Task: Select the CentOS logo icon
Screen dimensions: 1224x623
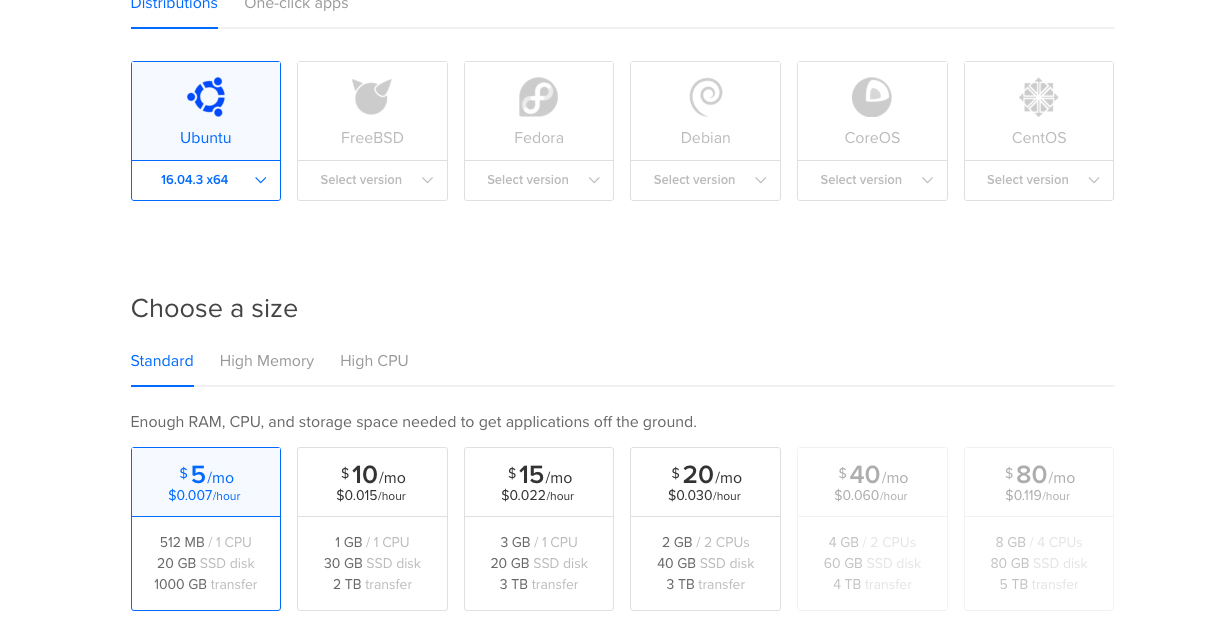Action: point(1039,97)
